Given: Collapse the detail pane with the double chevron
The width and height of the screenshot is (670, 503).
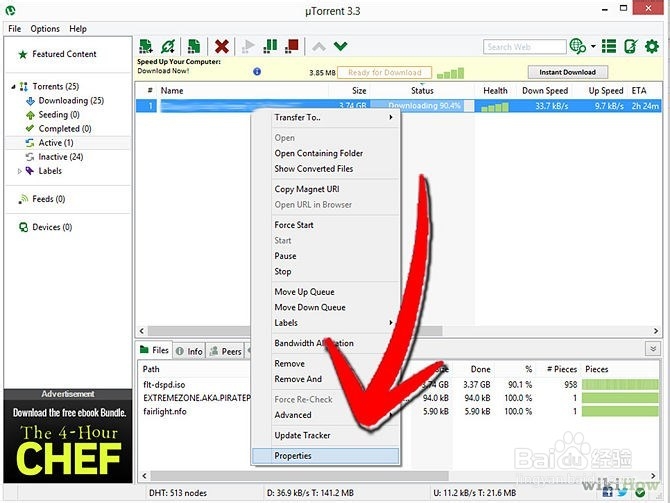Looking at the screenshot, I should [652, 349].
